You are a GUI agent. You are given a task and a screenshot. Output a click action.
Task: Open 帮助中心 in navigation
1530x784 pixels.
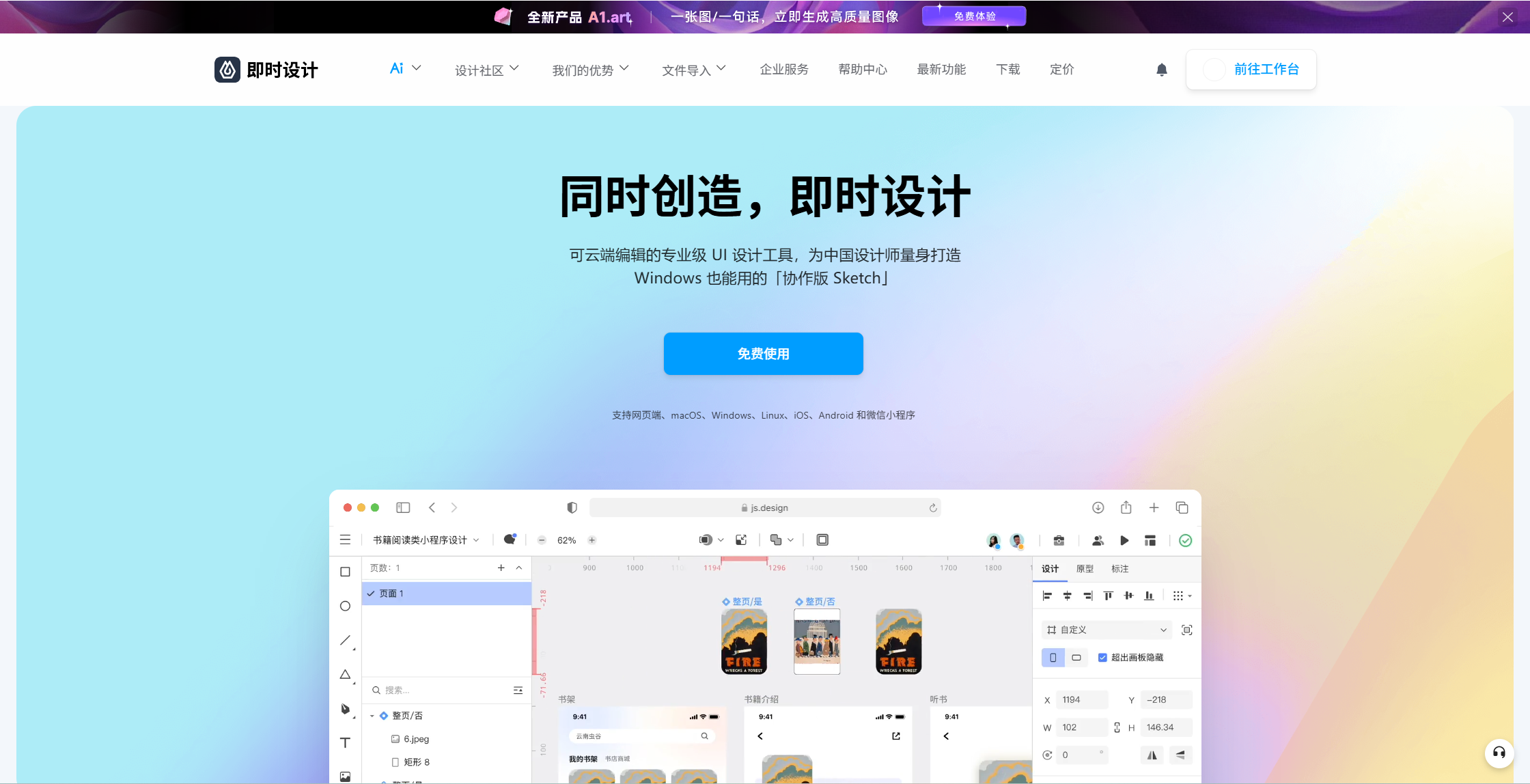[863, 69]
